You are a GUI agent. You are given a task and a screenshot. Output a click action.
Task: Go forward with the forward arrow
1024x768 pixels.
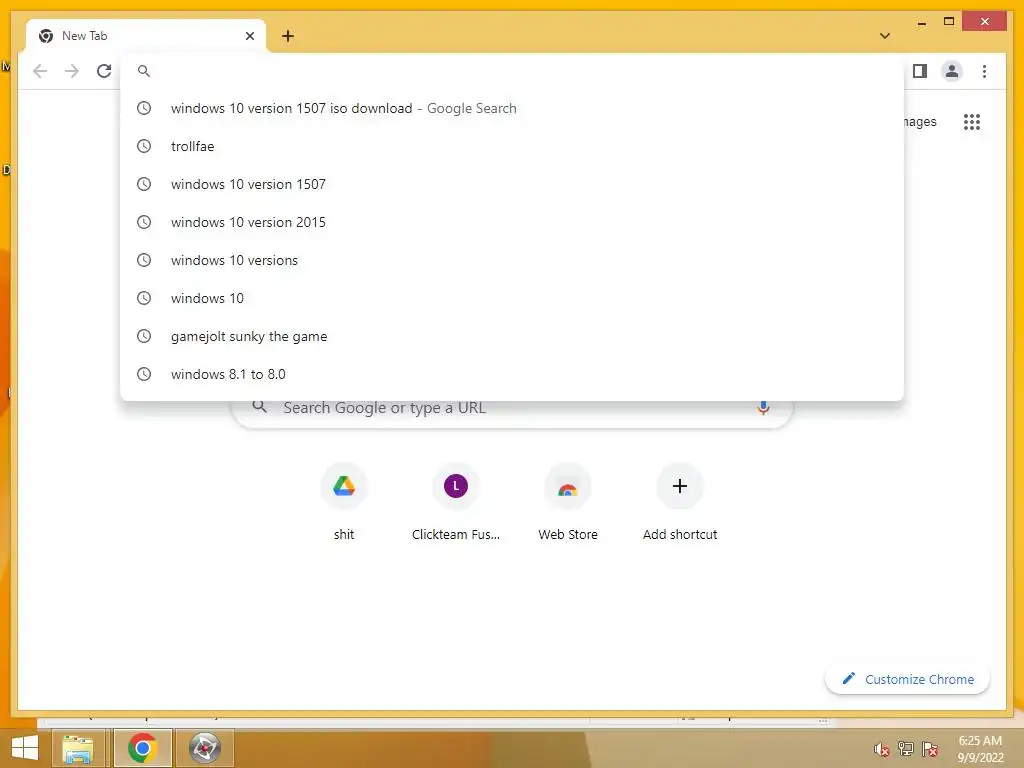click(x=72, y=71)
